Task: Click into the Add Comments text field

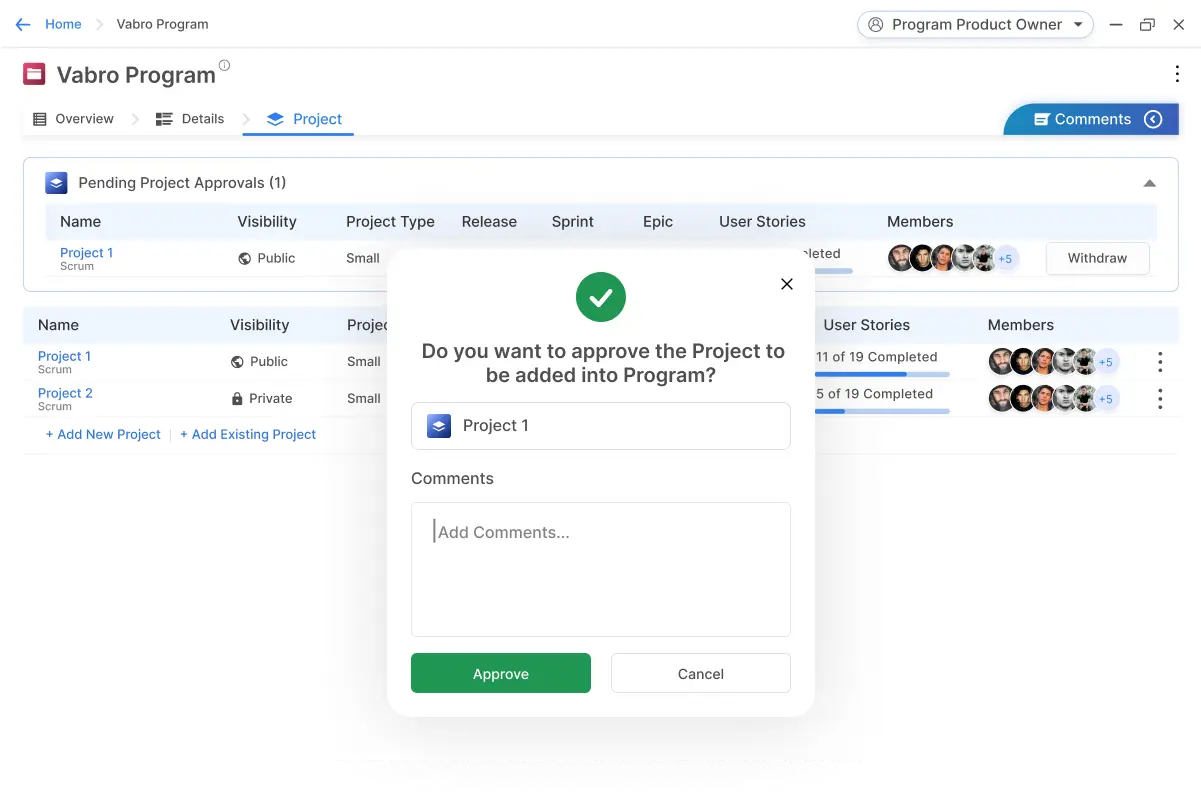Action: tap(600, 570)
